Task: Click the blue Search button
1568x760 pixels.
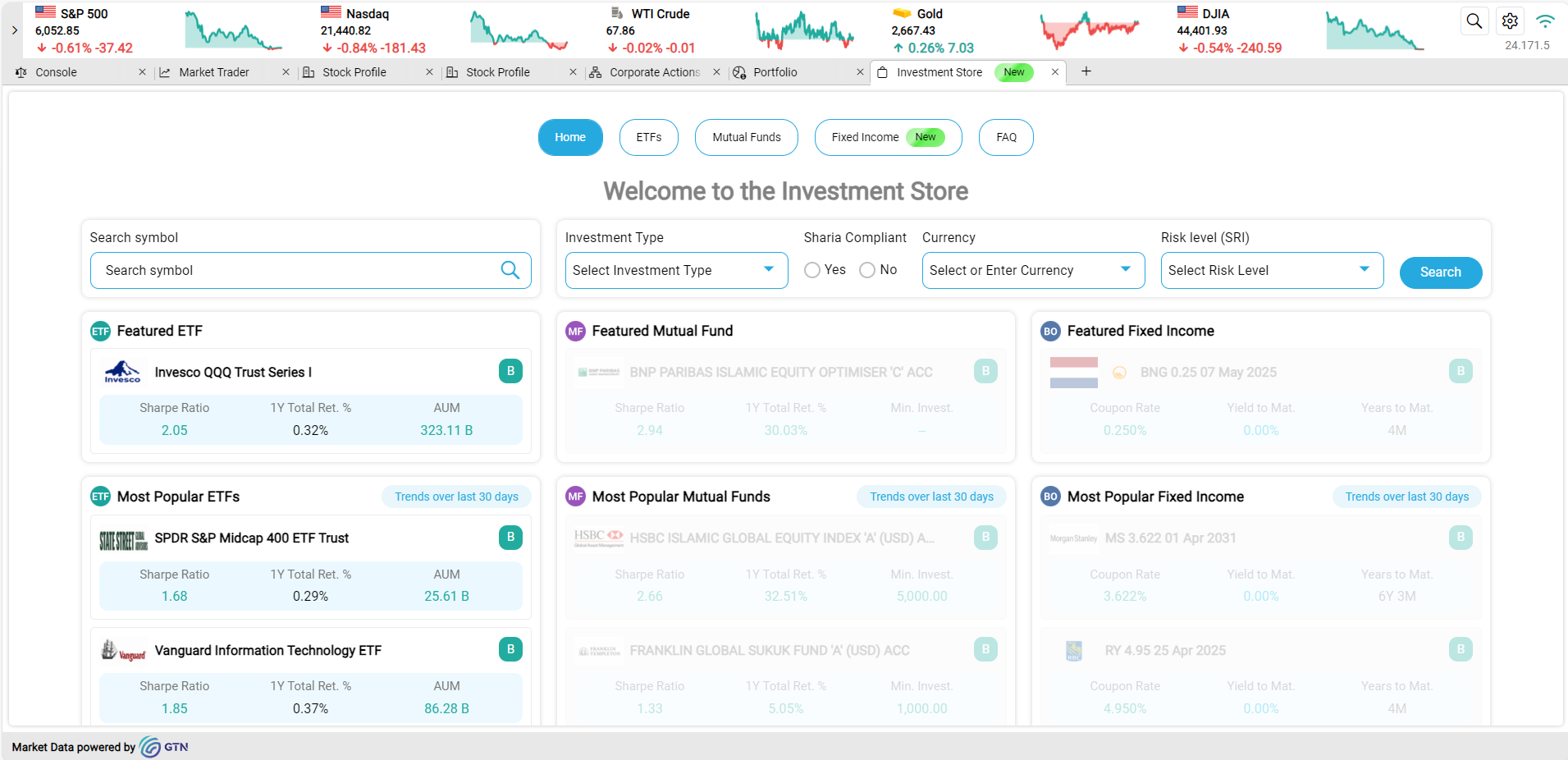Action: [1440, 272]
